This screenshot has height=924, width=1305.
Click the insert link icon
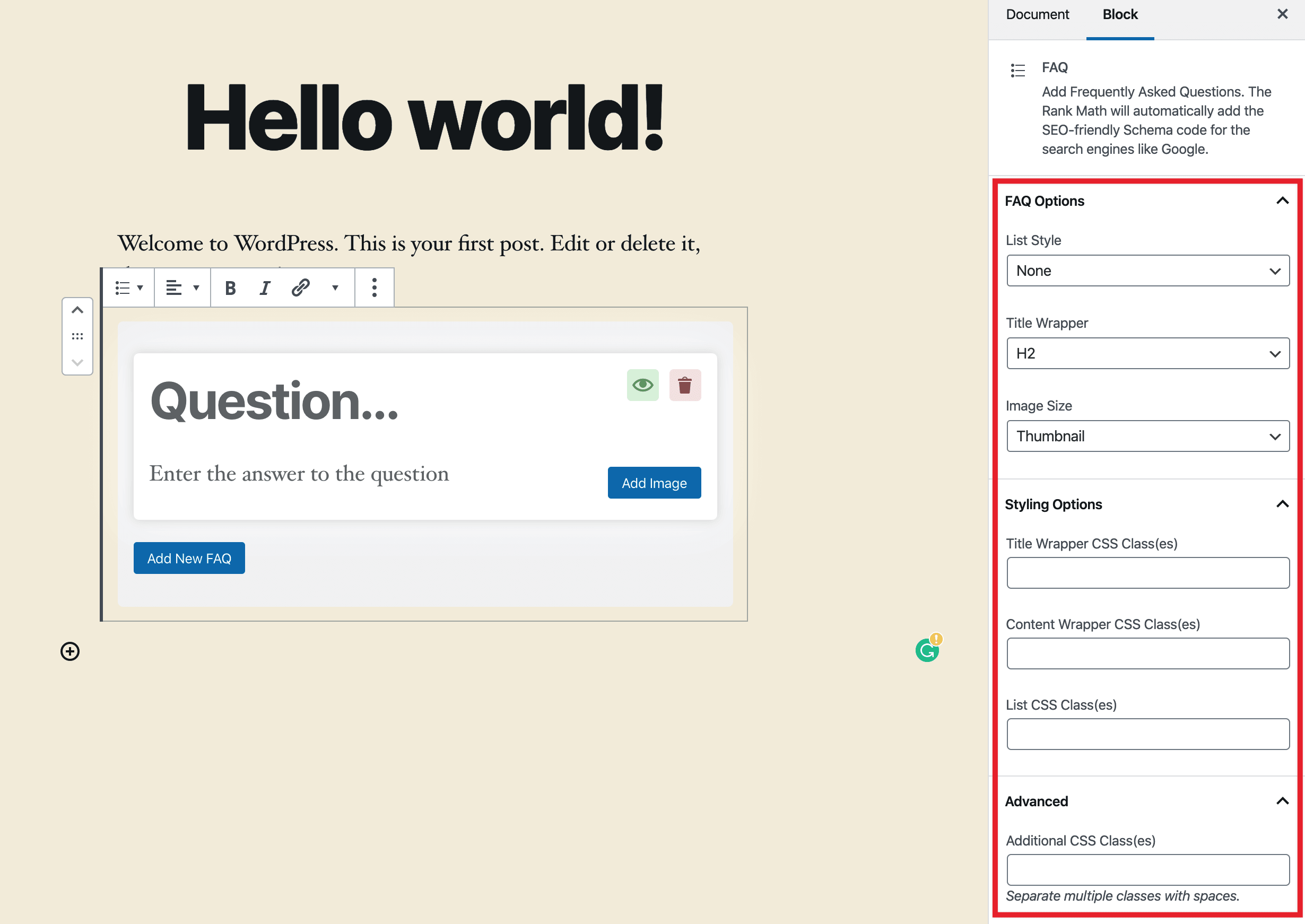point(300,288)
